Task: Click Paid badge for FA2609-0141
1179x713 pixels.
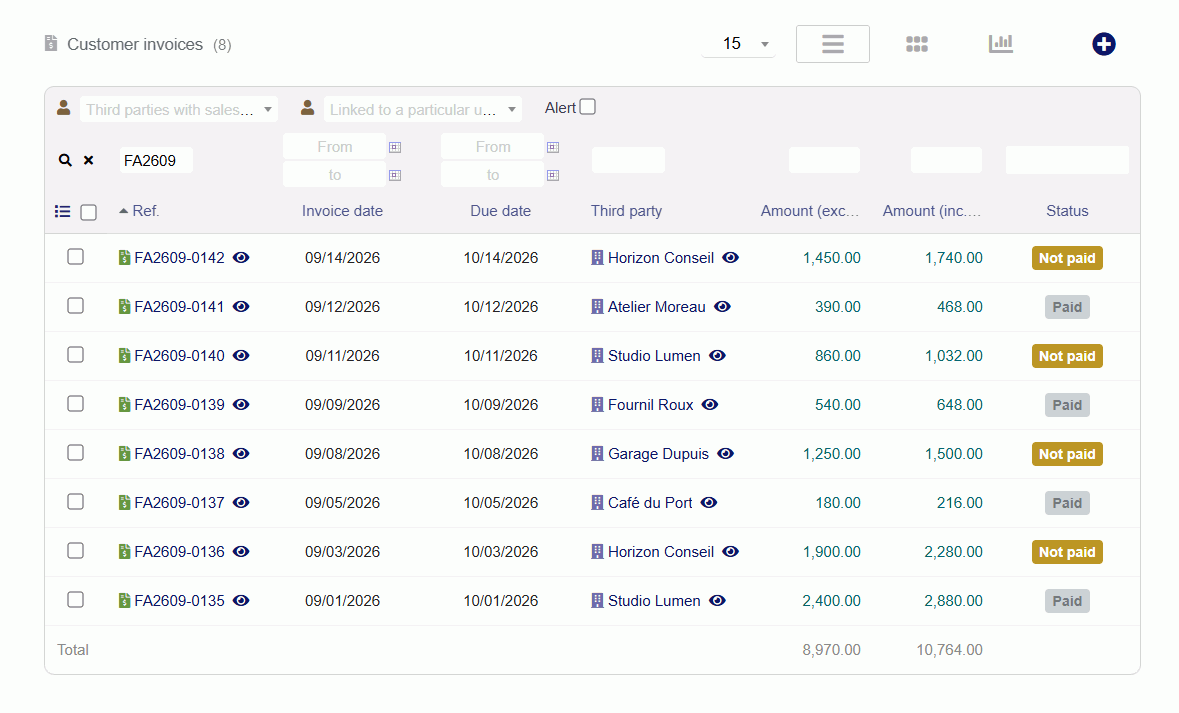Action: 1067,307
